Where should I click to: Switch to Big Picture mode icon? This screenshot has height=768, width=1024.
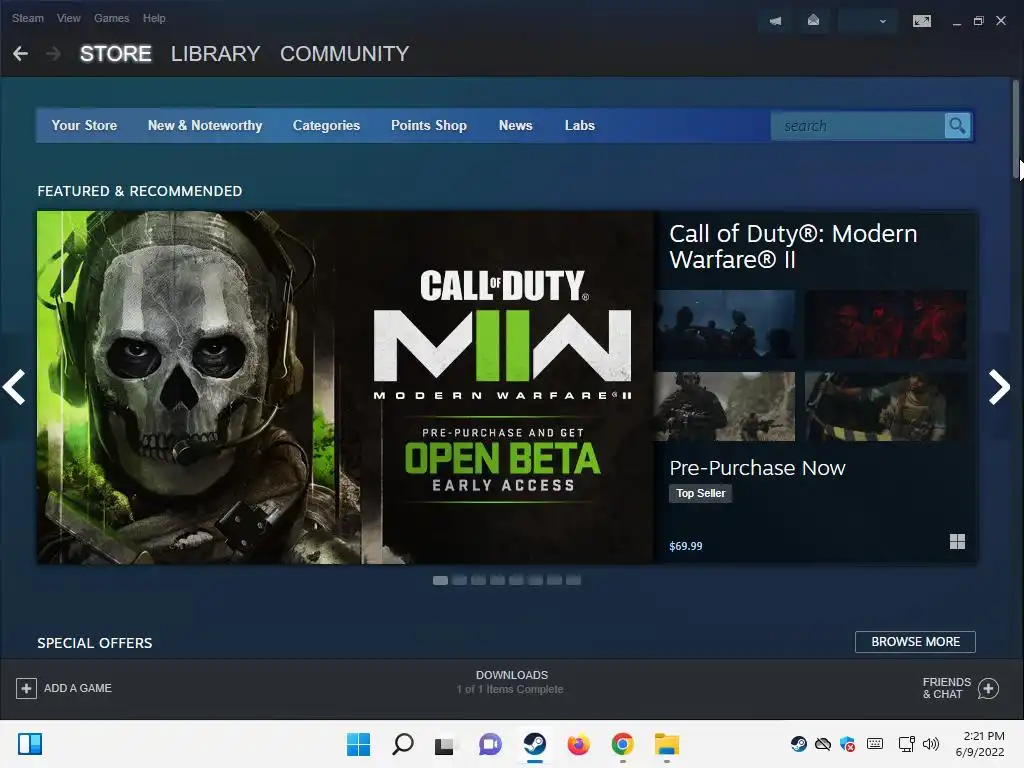[921, 21]
